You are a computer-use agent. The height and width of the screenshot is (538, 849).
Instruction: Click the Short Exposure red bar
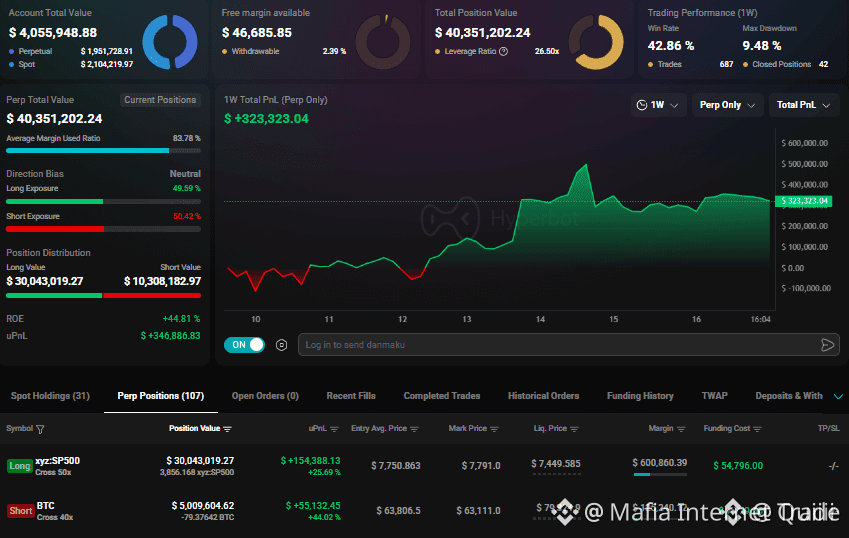point(103,229)
